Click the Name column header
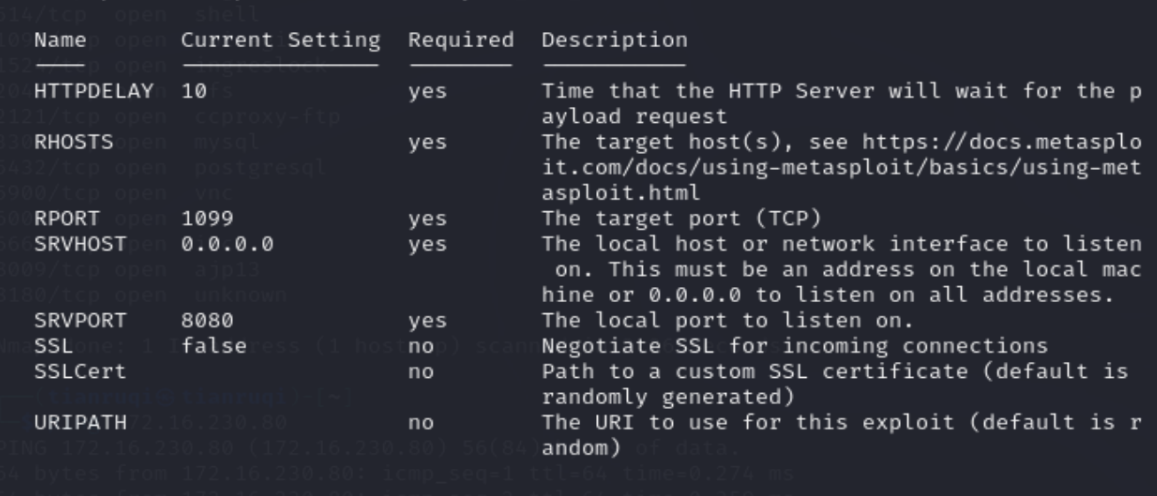The height and width of the screenshot is (496, 1157). point(59,41)
